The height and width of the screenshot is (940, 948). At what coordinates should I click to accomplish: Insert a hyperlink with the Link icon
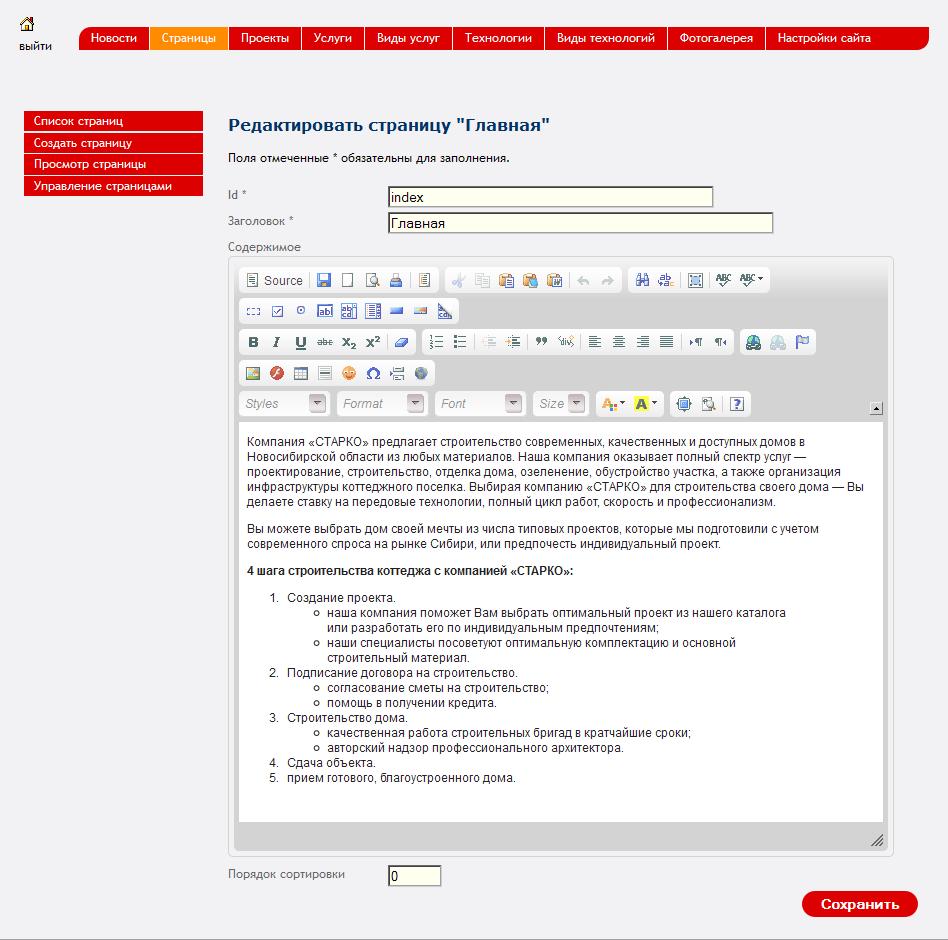[753, 342]
